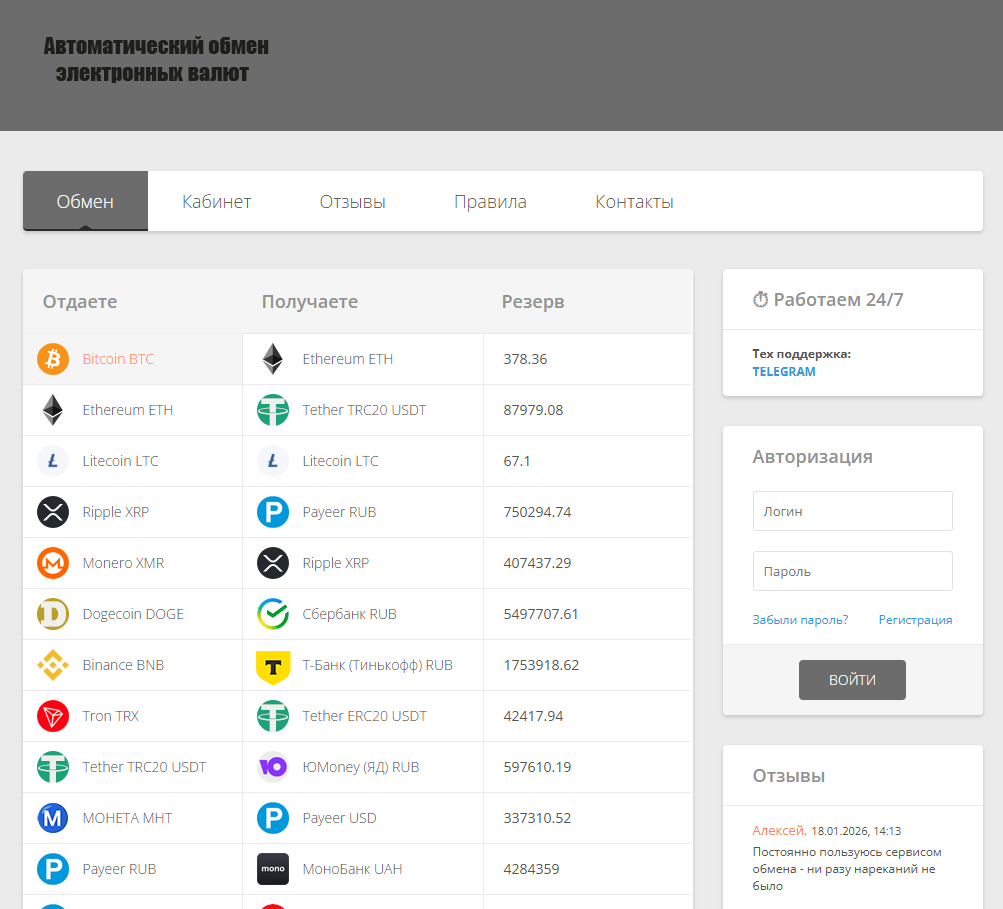
Task: Click the Забыли пароль? link
Action: [x=800, y=619]
